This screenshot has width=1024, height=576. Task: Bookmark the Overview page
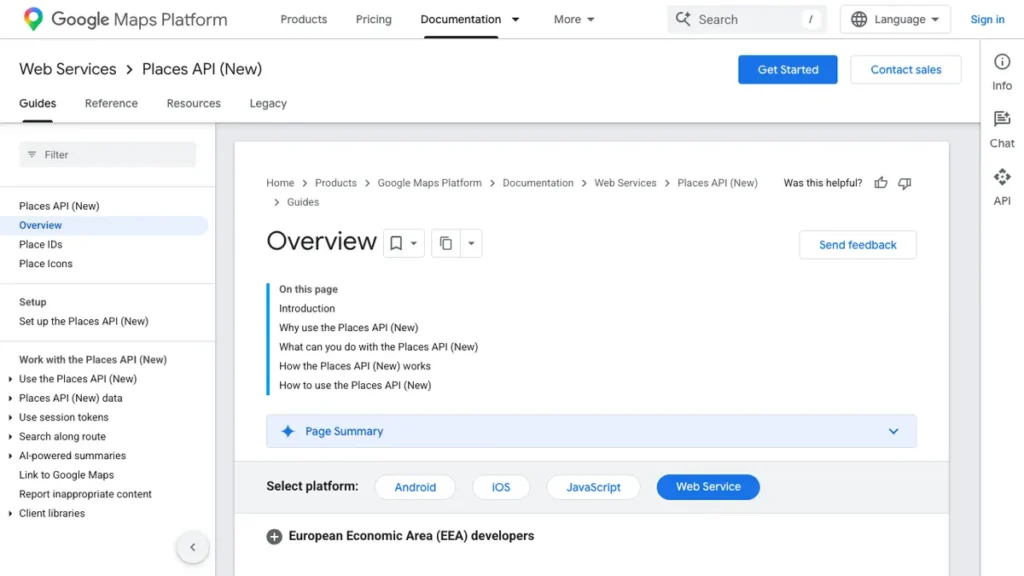(396, 244)
